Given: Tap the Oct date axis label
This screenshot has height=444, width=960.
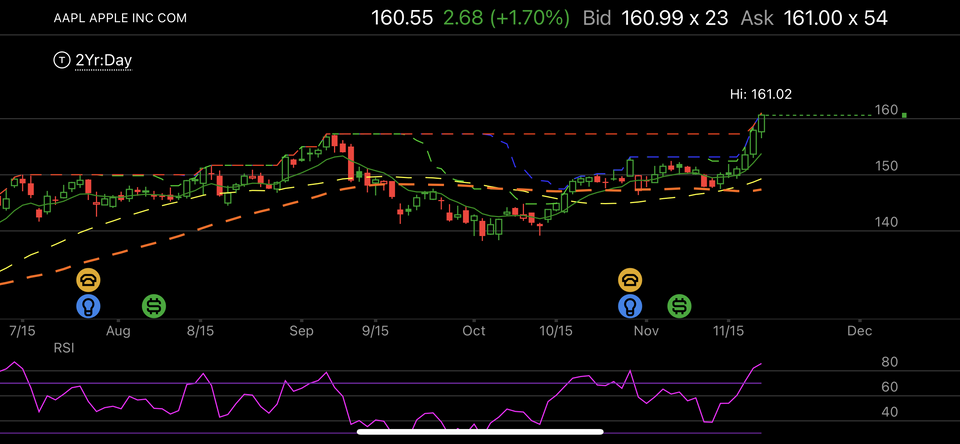Looking at the screenshot, I should click(474, 331).
